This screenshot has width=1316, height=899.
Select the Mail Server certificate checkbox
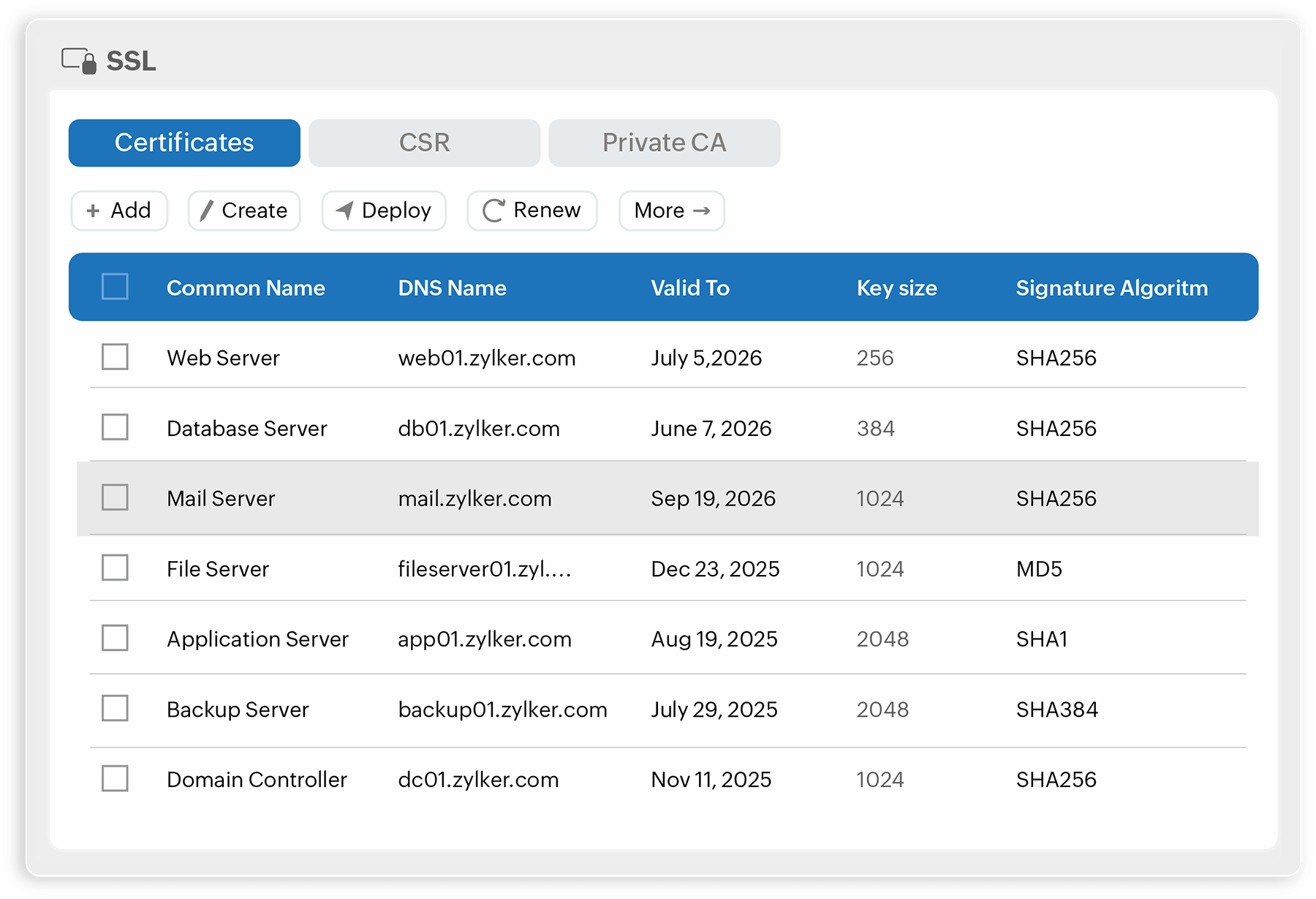point(115,497)
